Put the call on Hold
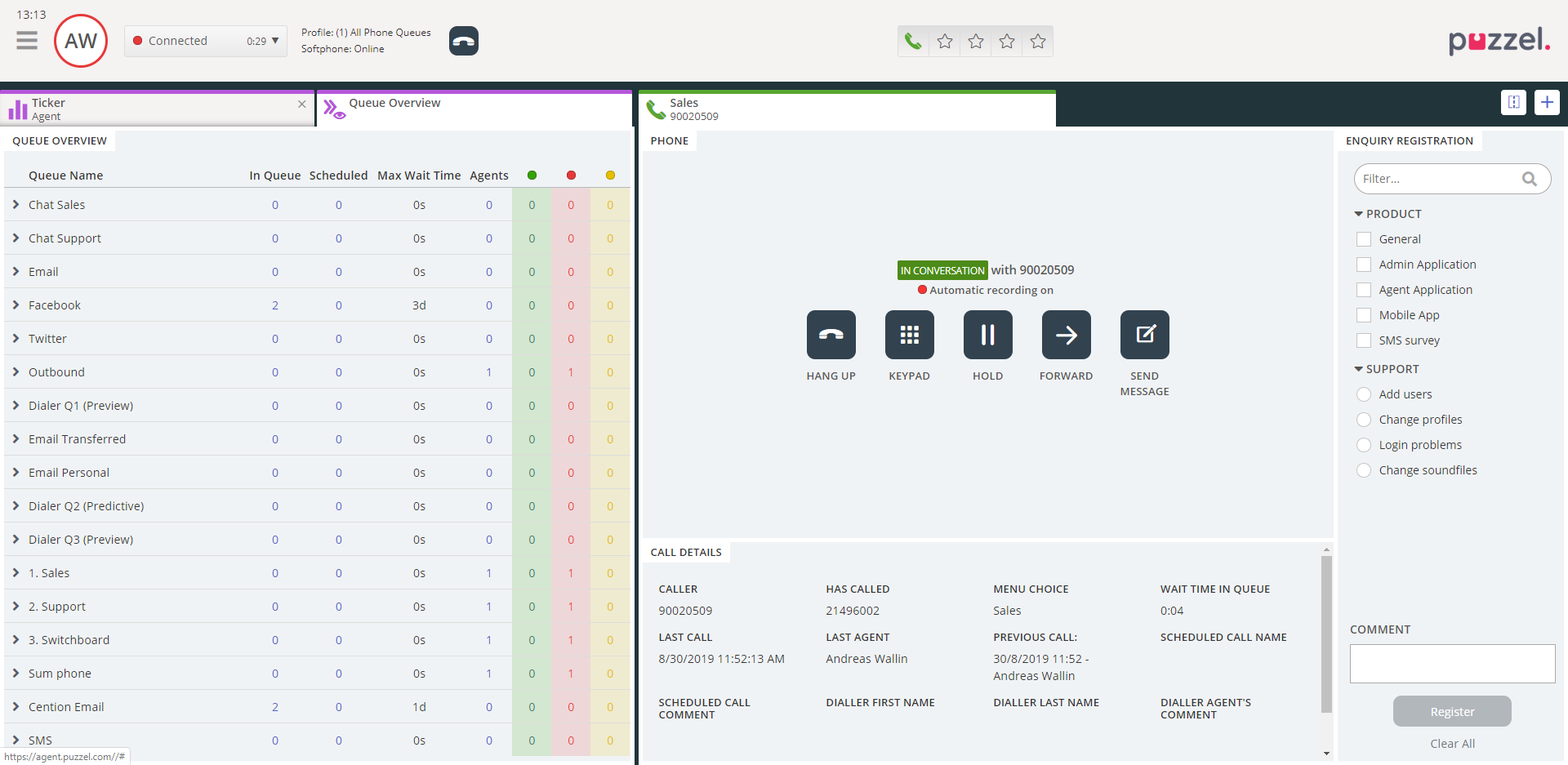1568x765 pixels. [x=987, y=335]
